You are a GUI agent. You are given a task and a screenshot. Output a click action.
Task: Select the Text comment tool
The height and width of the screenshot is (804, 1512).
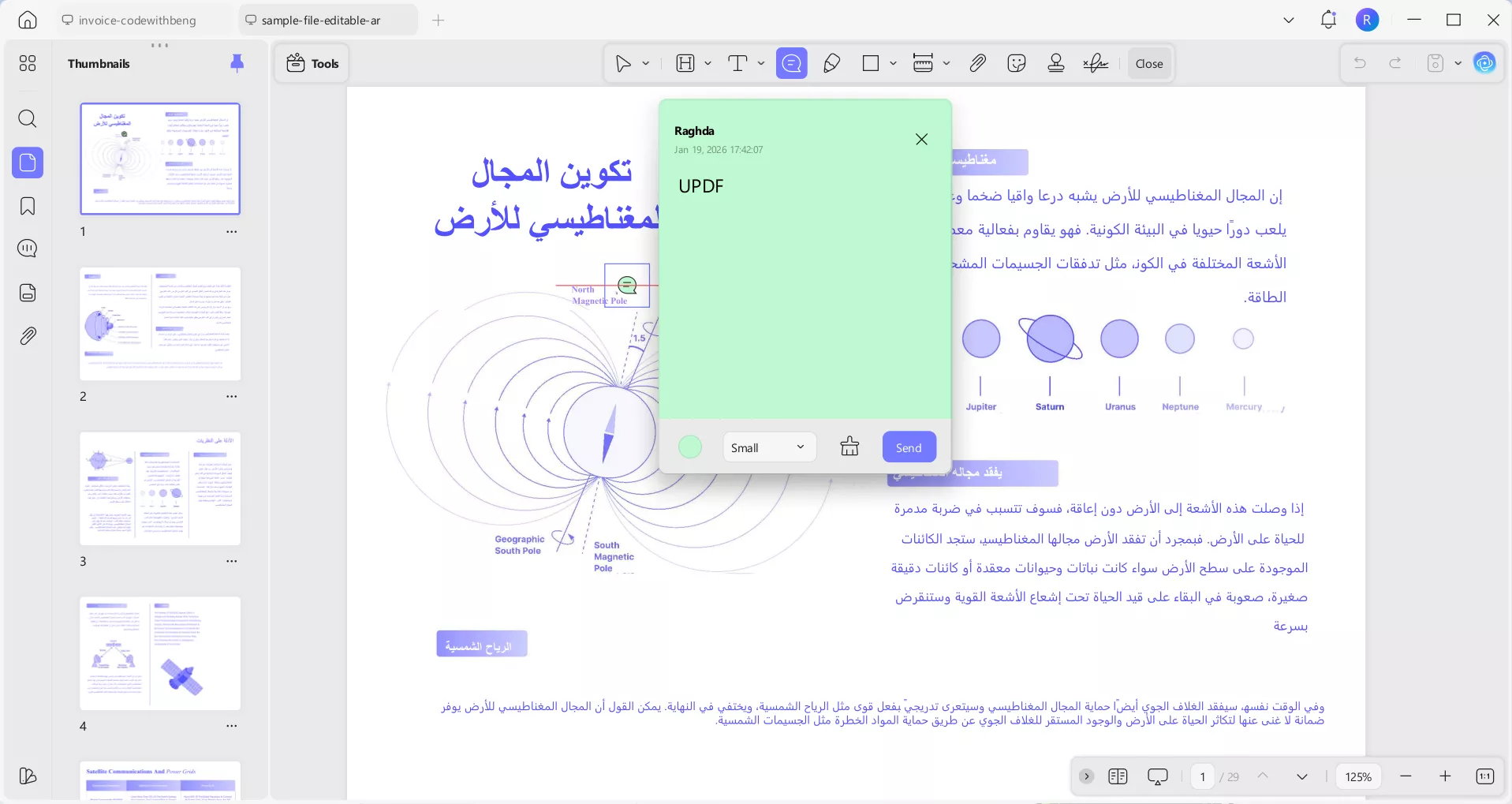tap(737, 64)
